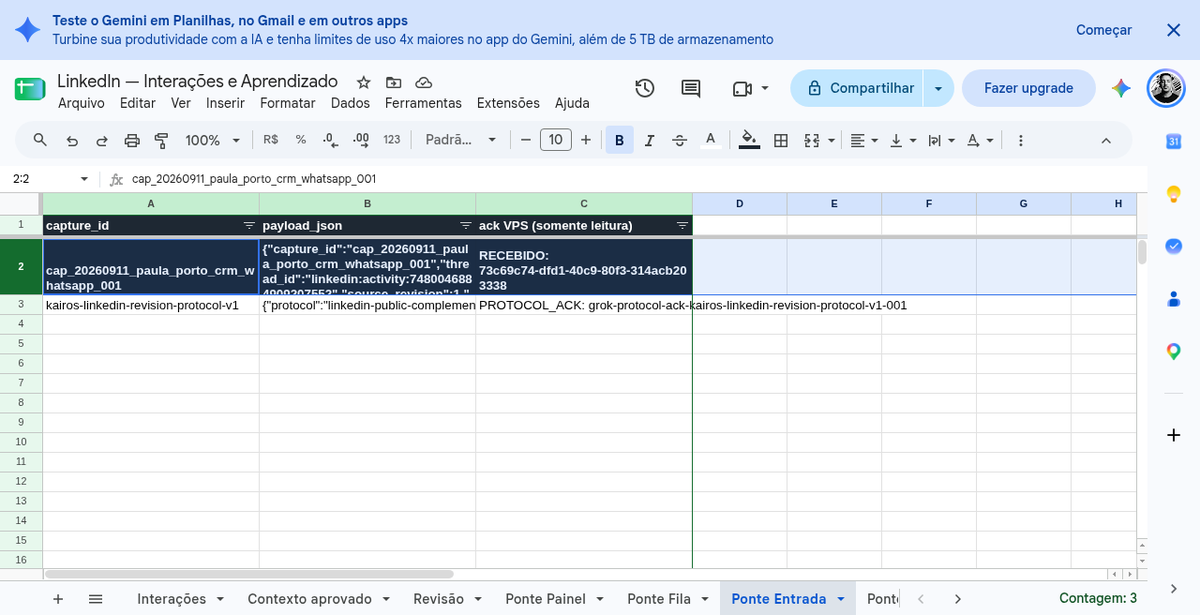Open horizontal align dropdown

864,140
